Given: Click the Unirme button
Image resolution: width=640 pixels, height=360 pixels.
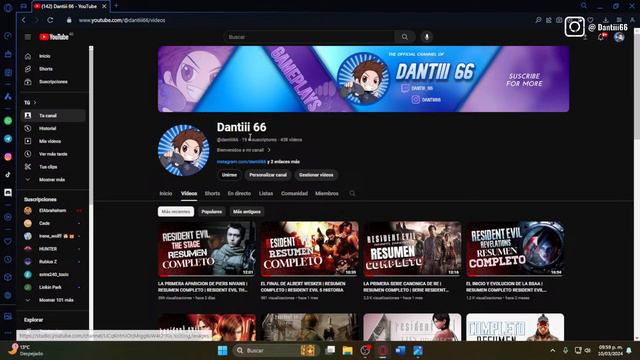Looking at the screenshot, I should (229, 175).
